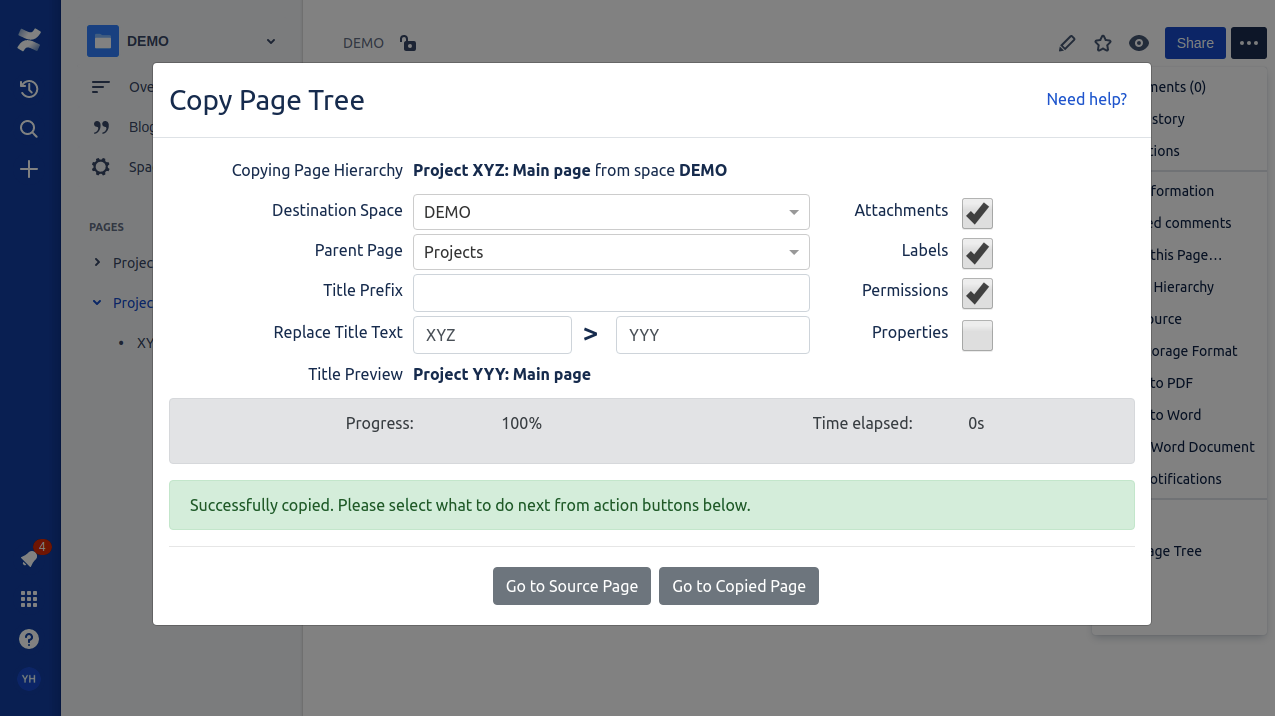Screen dimensions: 1275x716
Task: Click the Share button
Action: 1195,43
